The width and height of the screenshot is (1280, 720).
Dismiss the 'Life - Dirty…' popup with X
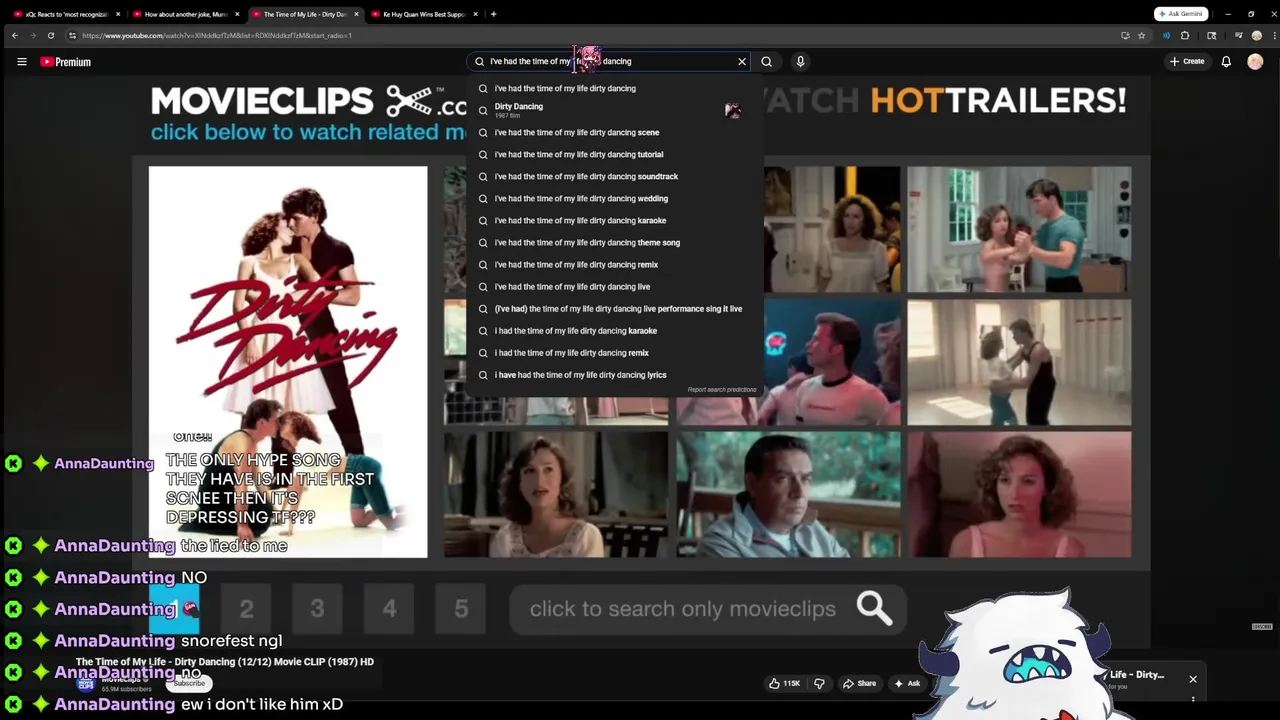(1193, 679)
